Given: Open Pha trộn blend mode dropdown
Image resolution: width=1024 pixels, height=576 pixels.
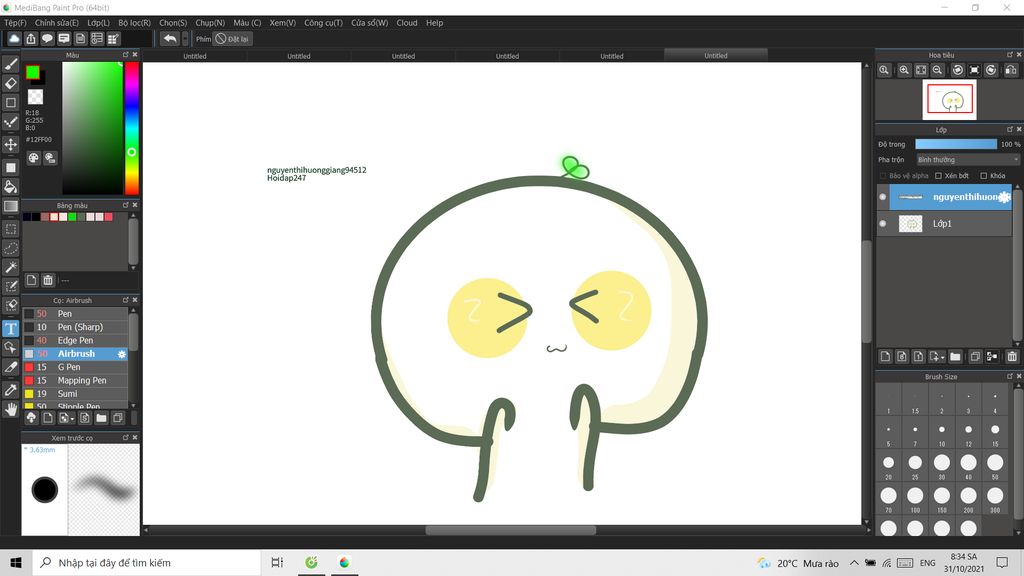Looking at the screenshot, I should point(967,160).
